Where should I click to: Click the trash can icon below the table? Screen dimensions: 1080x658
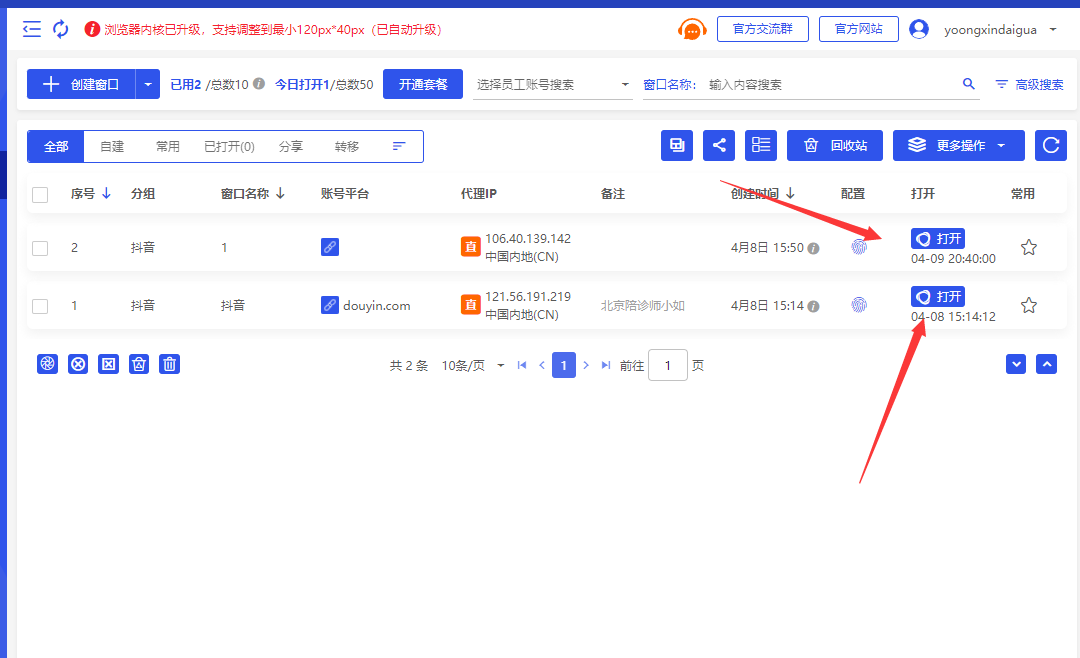[x=170, y=364]
